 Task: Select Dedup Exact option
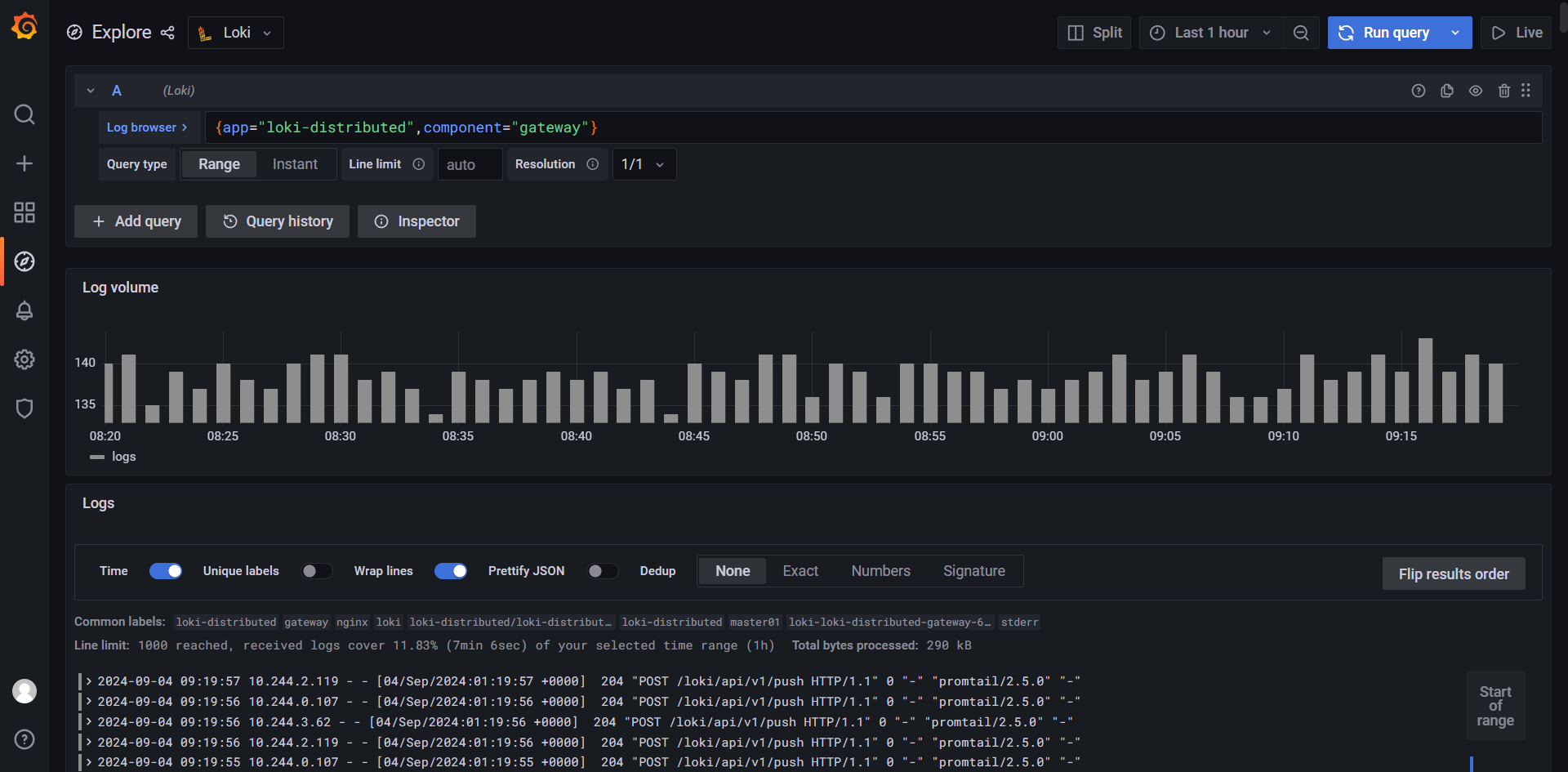click(800, 571)
